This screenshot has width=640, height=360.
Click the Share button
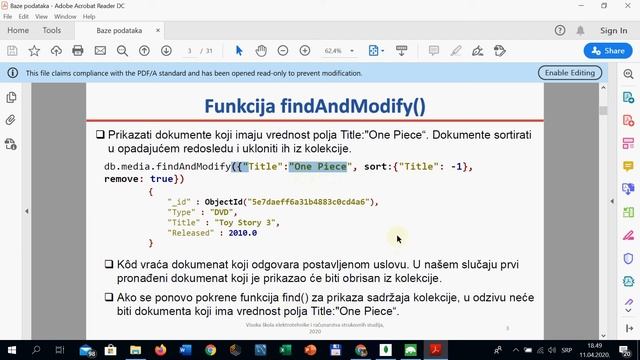point(608,51)
